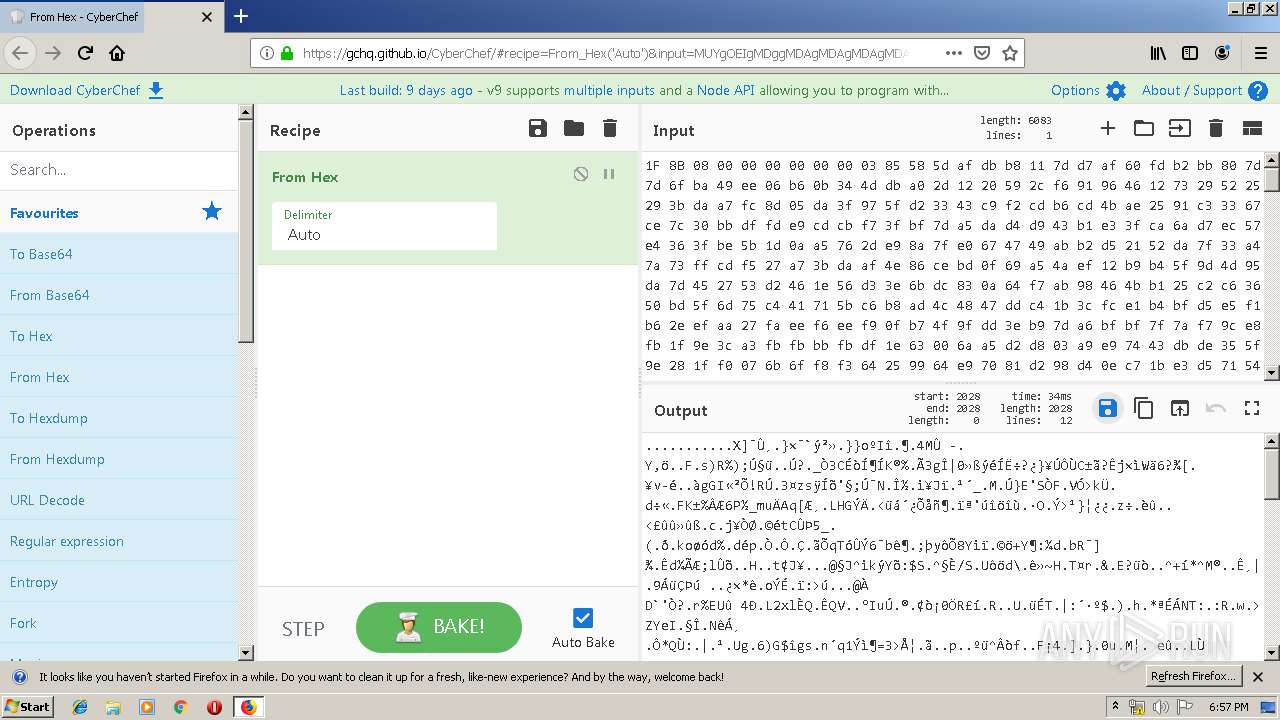Select the From Hexdump operation

(x=119, y=459)
